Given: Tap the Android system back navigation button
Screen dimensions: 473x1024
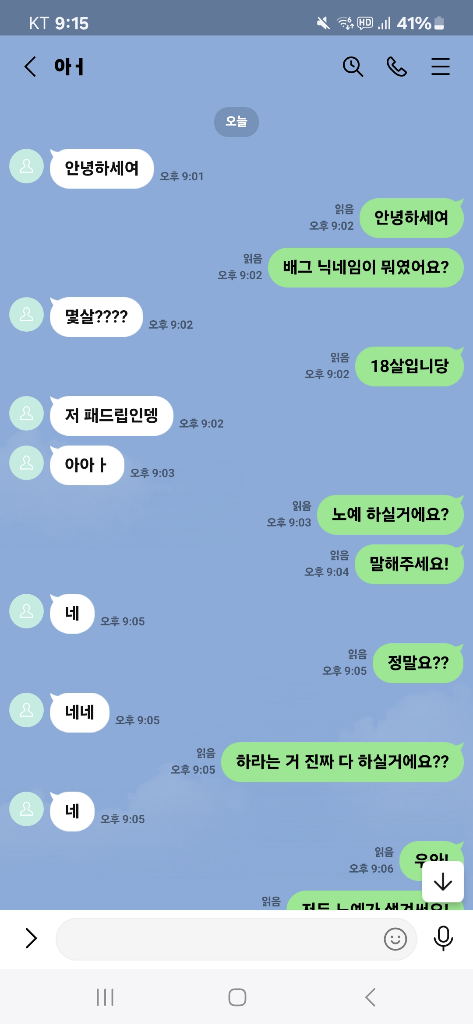Looking at the screenshot, I should pyautogui.click(x=370, y=997).
